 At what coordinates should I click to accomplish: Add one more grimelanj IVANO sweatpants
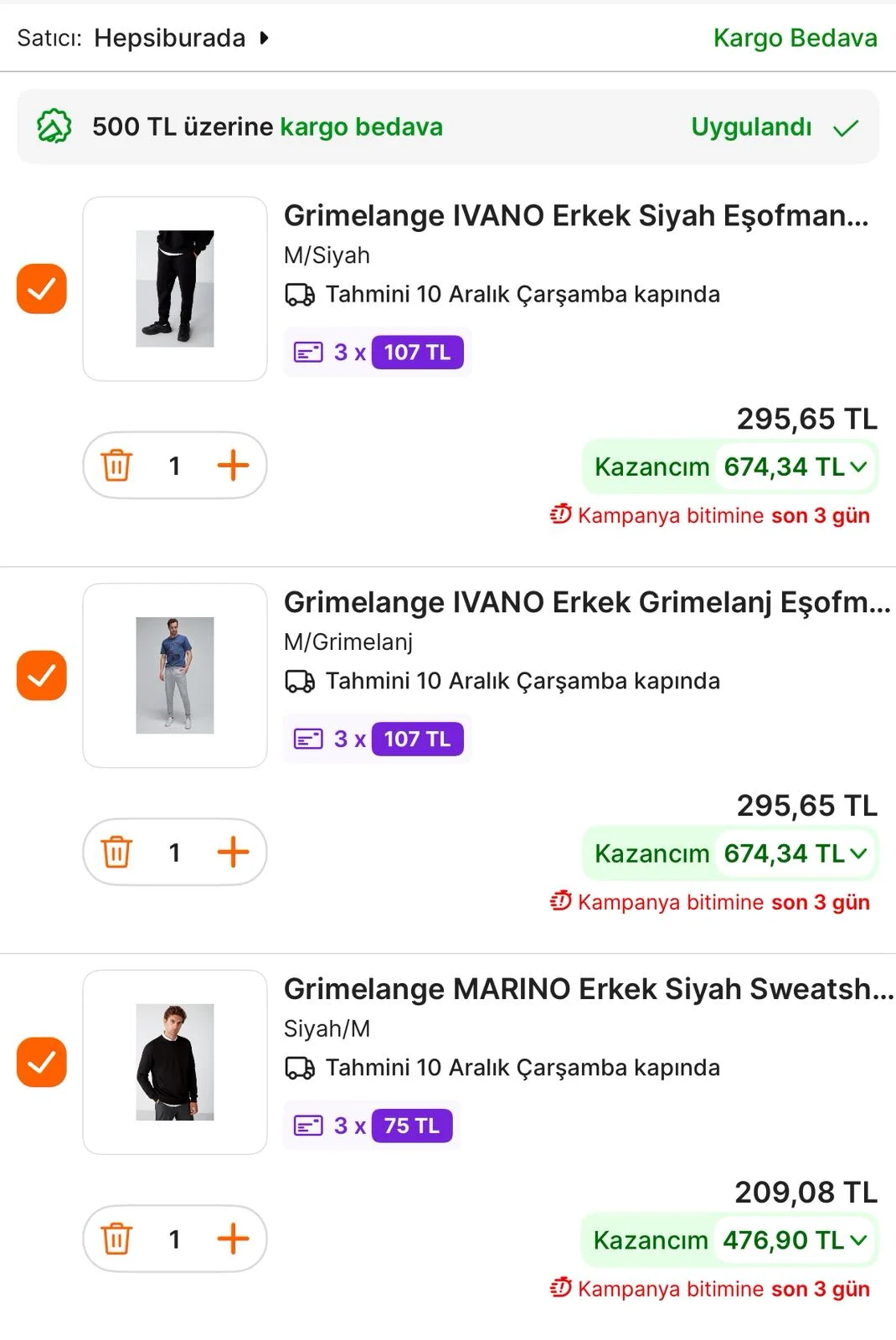click(233, 853)
